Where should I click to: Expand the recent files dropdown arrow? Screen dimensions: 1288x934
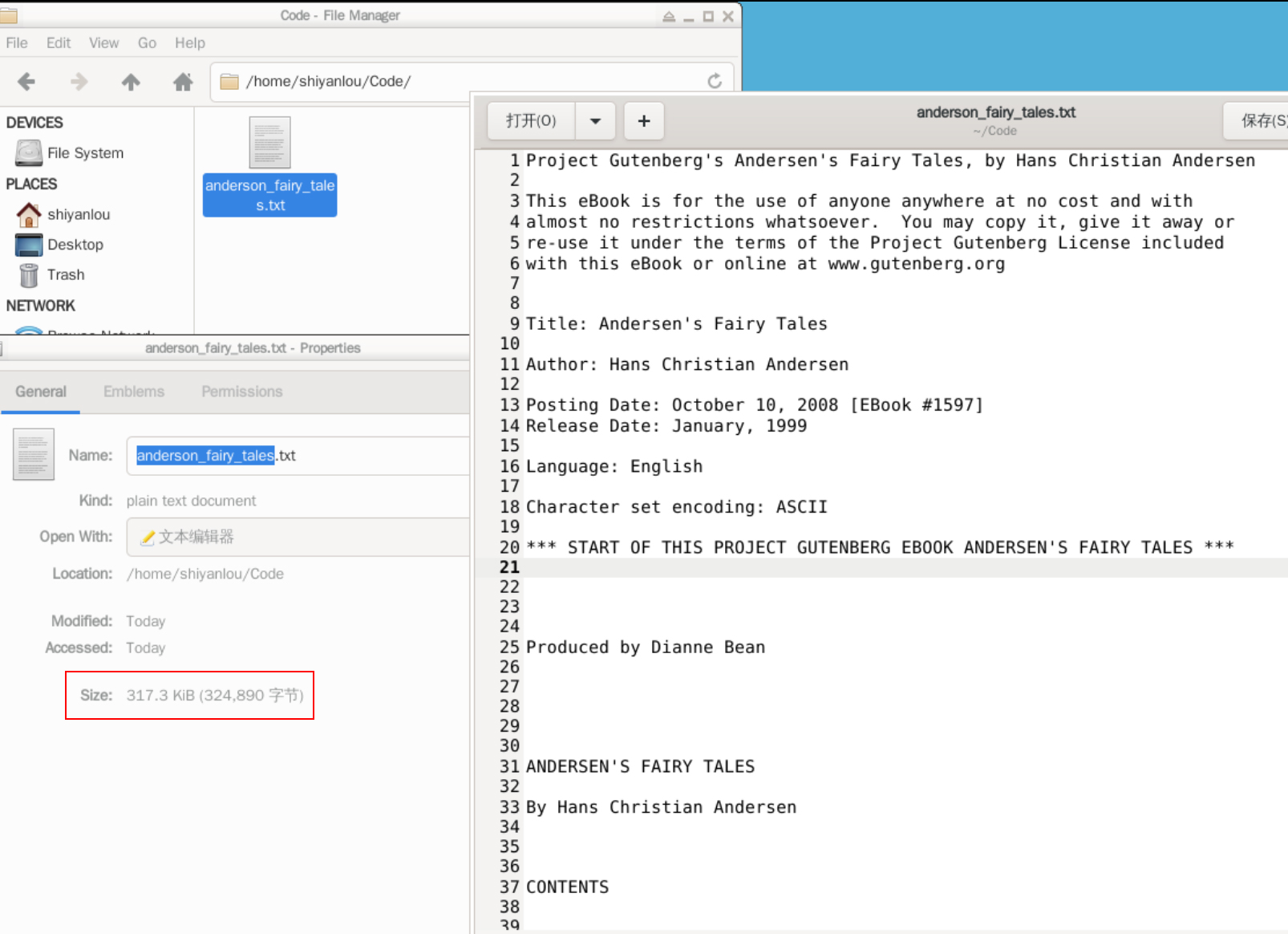[x=595, y=121]
